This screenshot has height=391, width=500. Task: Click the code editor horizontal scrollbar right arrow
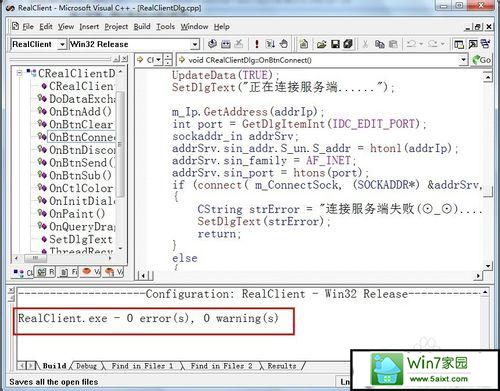point(479,276)
